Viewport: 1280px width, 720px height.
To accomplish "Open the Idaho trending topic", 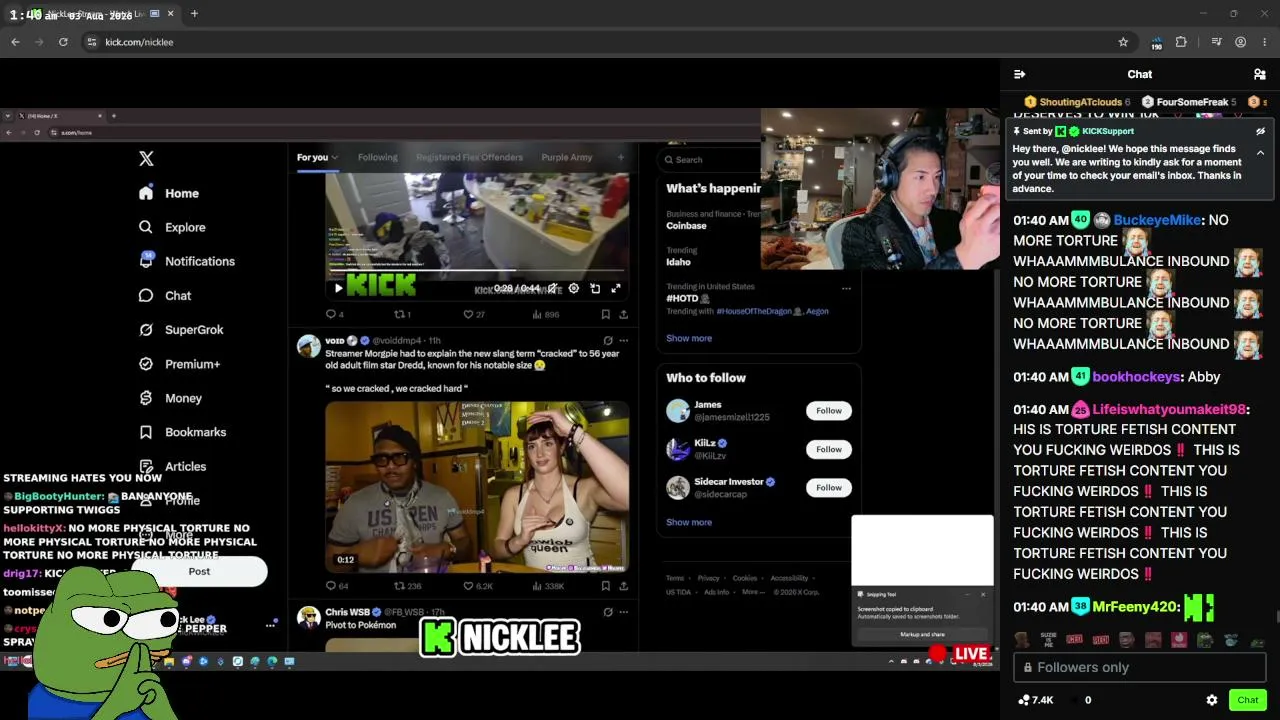I will [x=678, y=262].
